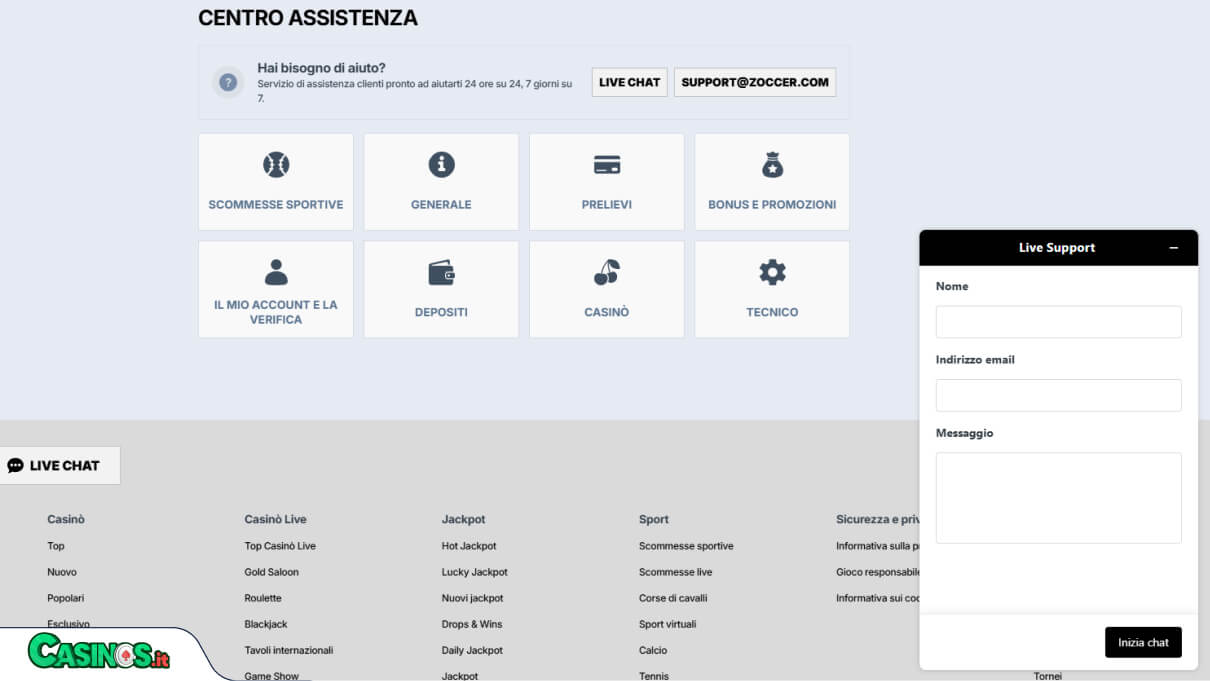Open the Scommesse sportive footer link
Image resolution: width=1210 pixels, height=681 pixels.
click(x=686, y=546)
